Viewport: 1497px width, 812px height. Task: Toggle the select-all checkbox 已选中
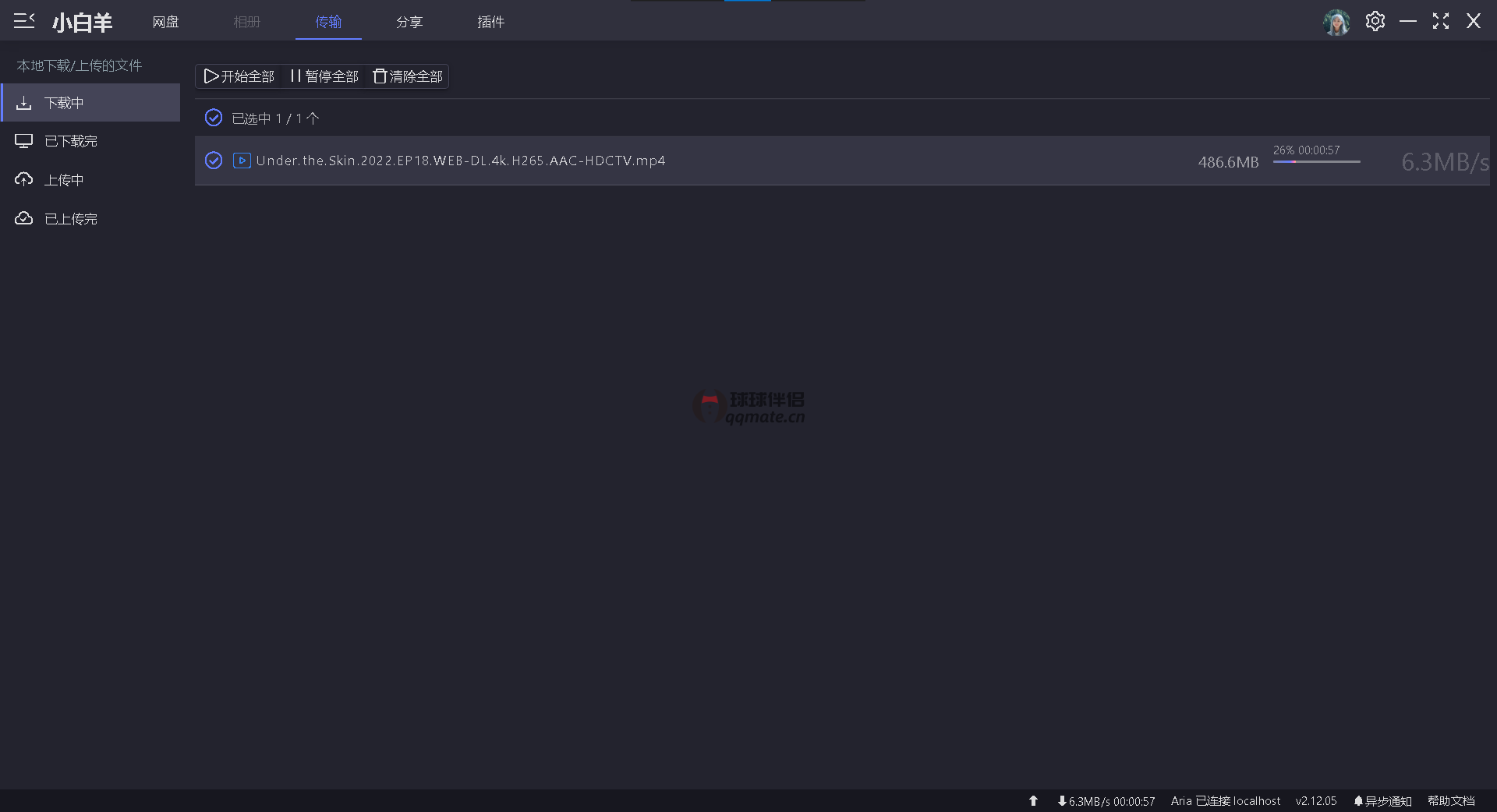tap(214, 118)
